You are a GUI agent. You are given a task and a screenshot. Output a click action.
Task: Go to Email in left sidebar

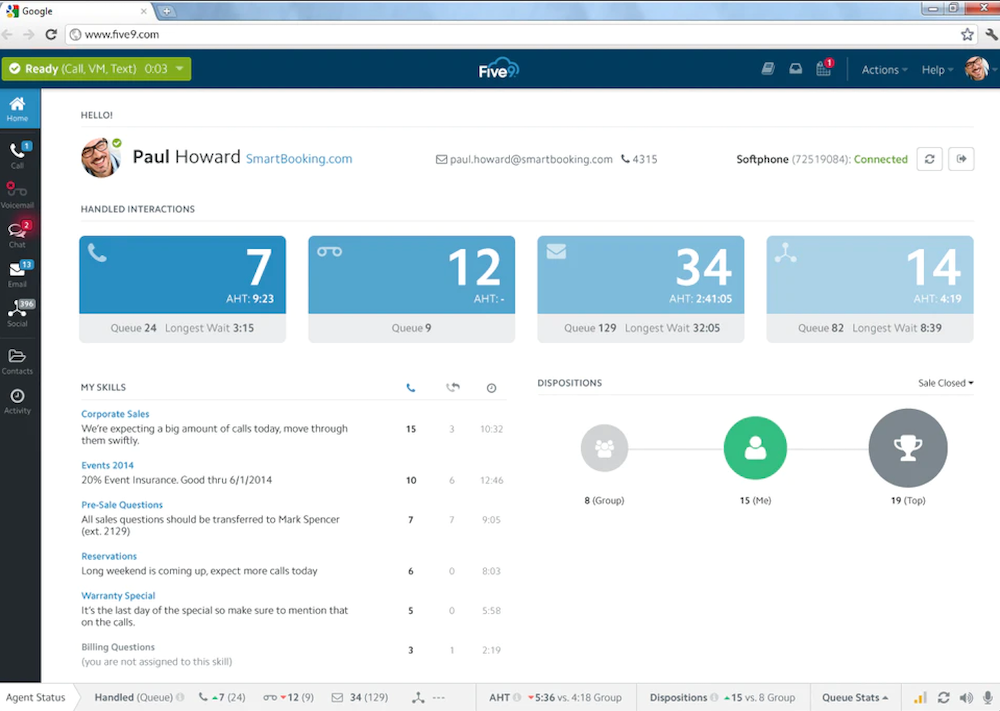pos(17,273)
